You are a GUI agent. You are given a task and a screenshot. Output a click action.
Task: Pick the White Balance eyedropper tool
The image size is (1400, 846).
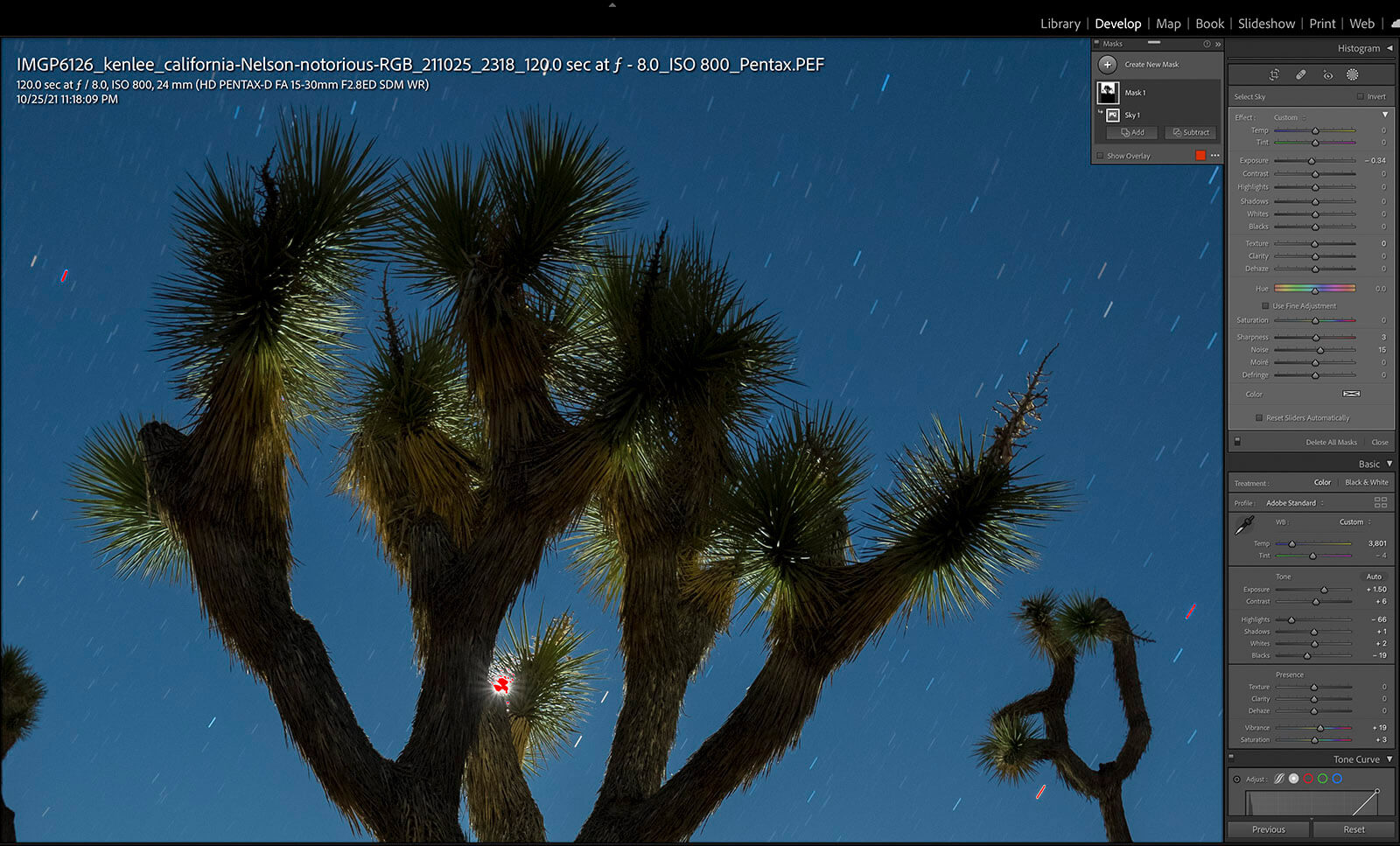1243,525
